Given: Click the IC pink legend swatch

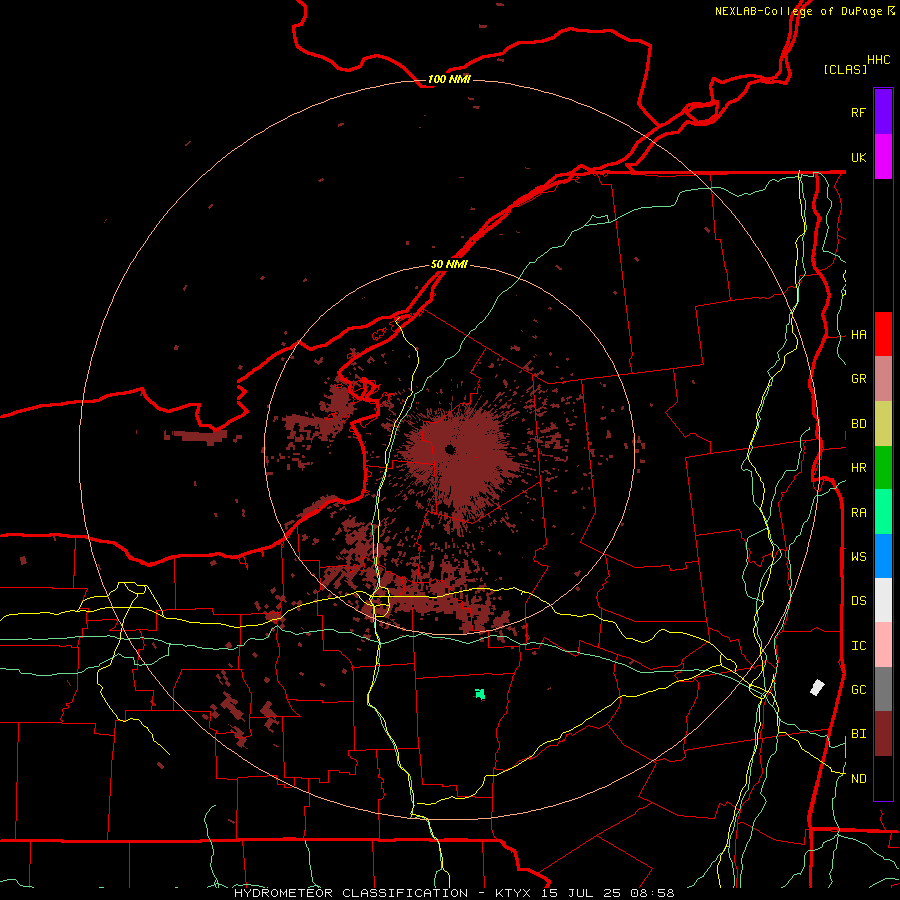Looking at the screenshot, I should point(883,645).
